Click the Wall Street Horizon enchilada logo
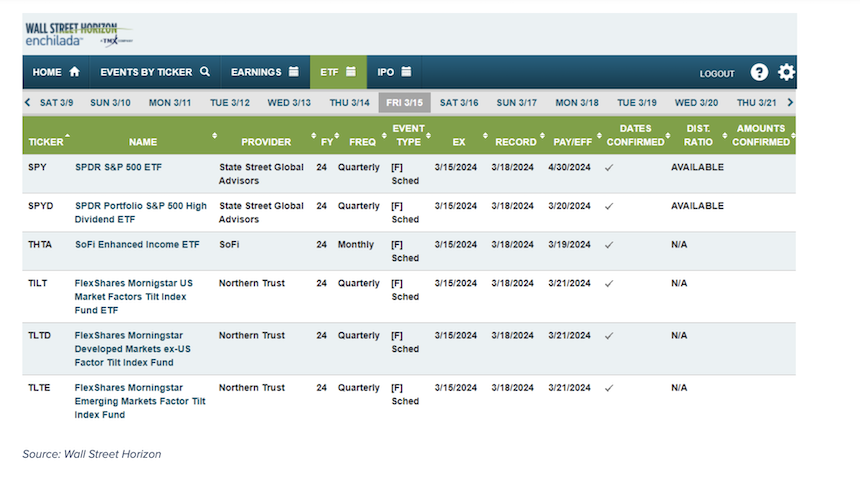The height and width of the screenshot is (483, 860). pyautogui.click(x=78, y=35)
